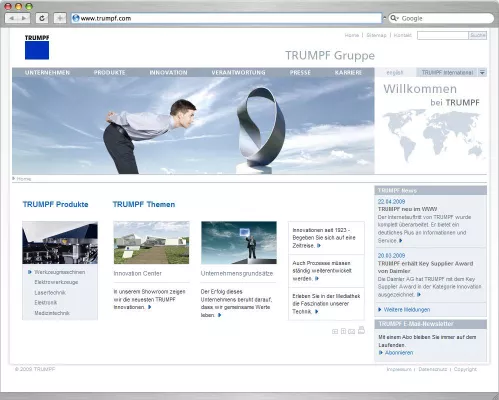Click the Suche search button
Viewport: 499px width, 400px height.
point(478,35)
